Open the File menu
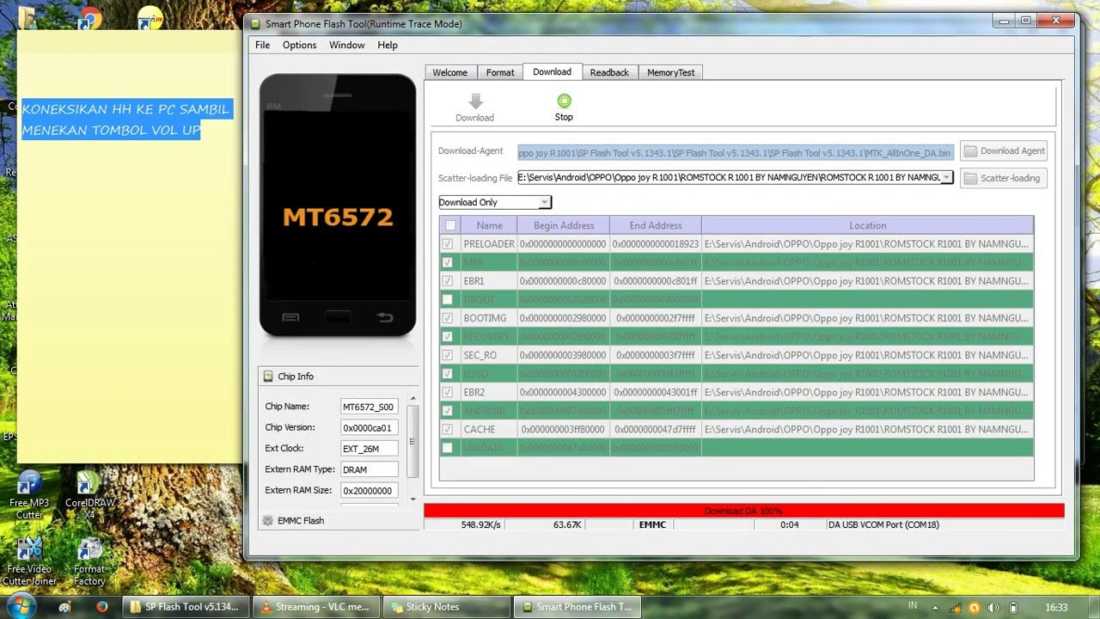The image size is (1100, 619). pyautogui.click(x=262, y=45)
